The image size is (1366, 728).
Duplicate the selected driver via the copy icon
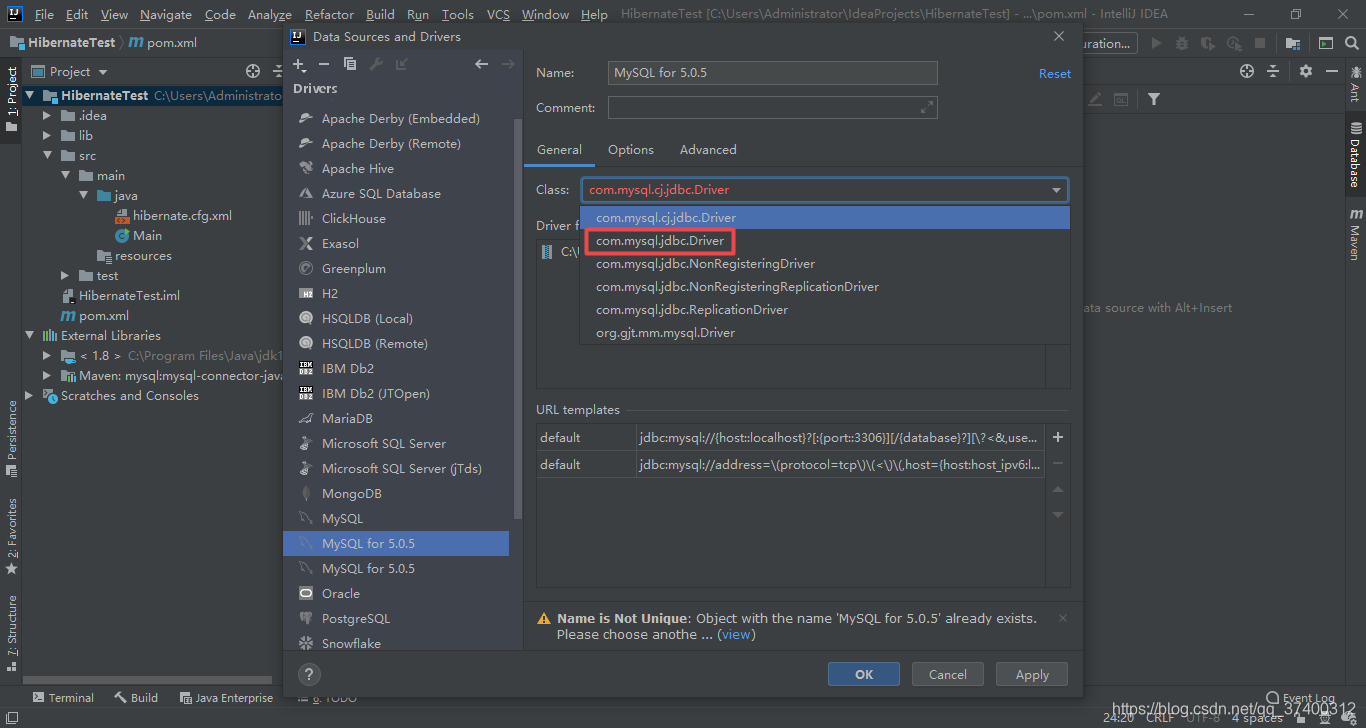[350, 64]
